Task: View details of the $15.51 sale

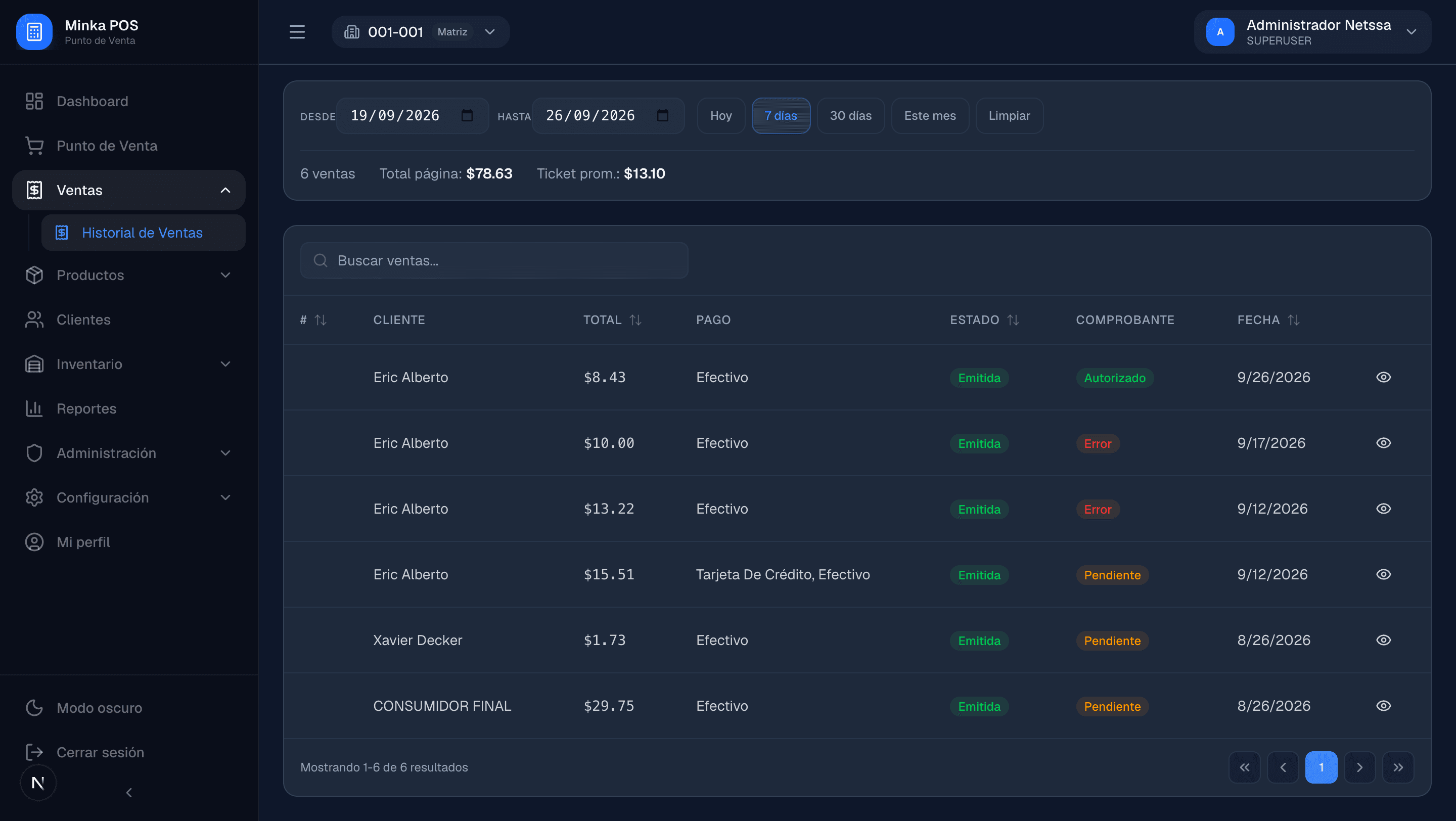Action: [x=1384, y=574]
